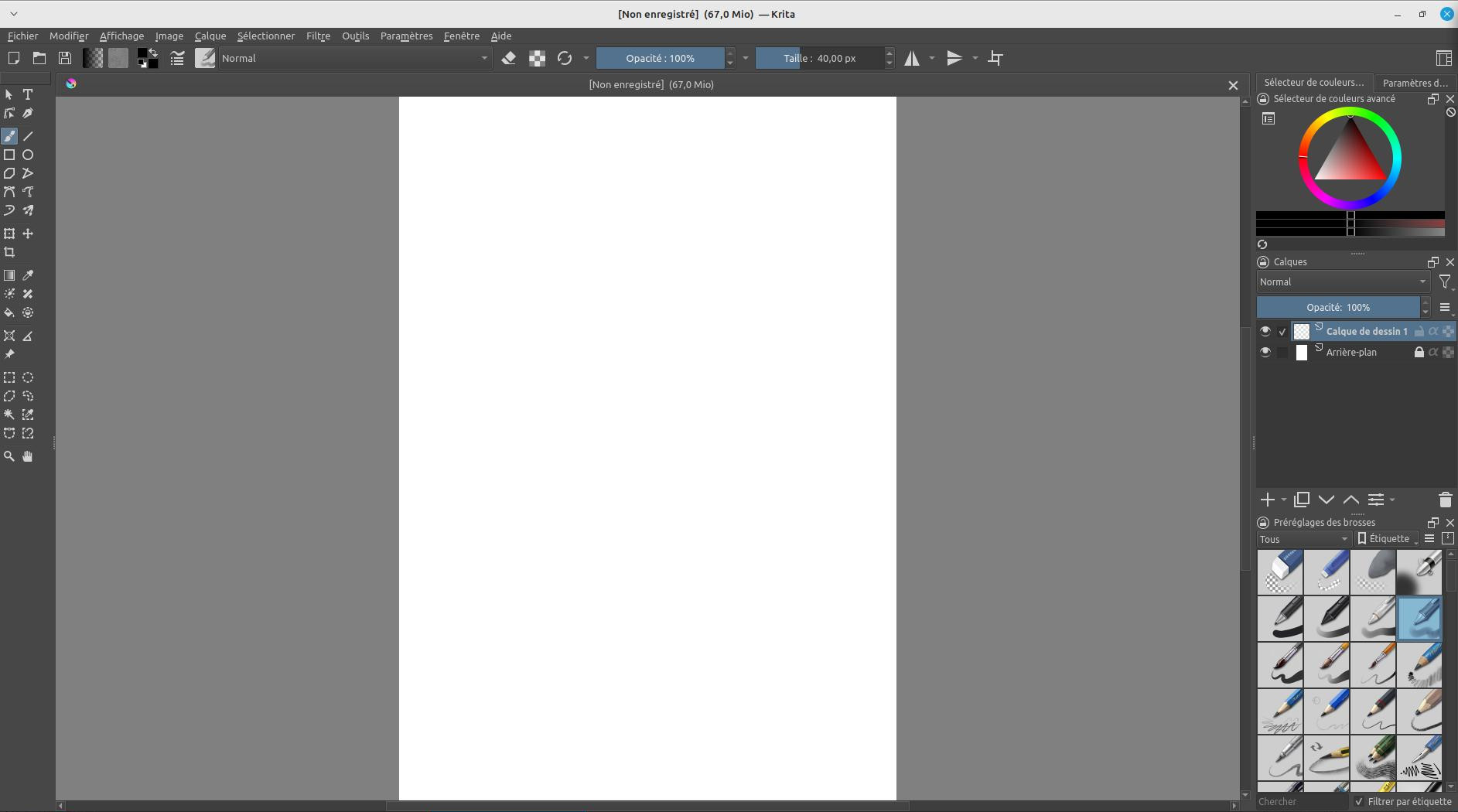Switch to the Paramètres d... tab
This screenshot has height=812, width=1458.
click(1415, 83)
